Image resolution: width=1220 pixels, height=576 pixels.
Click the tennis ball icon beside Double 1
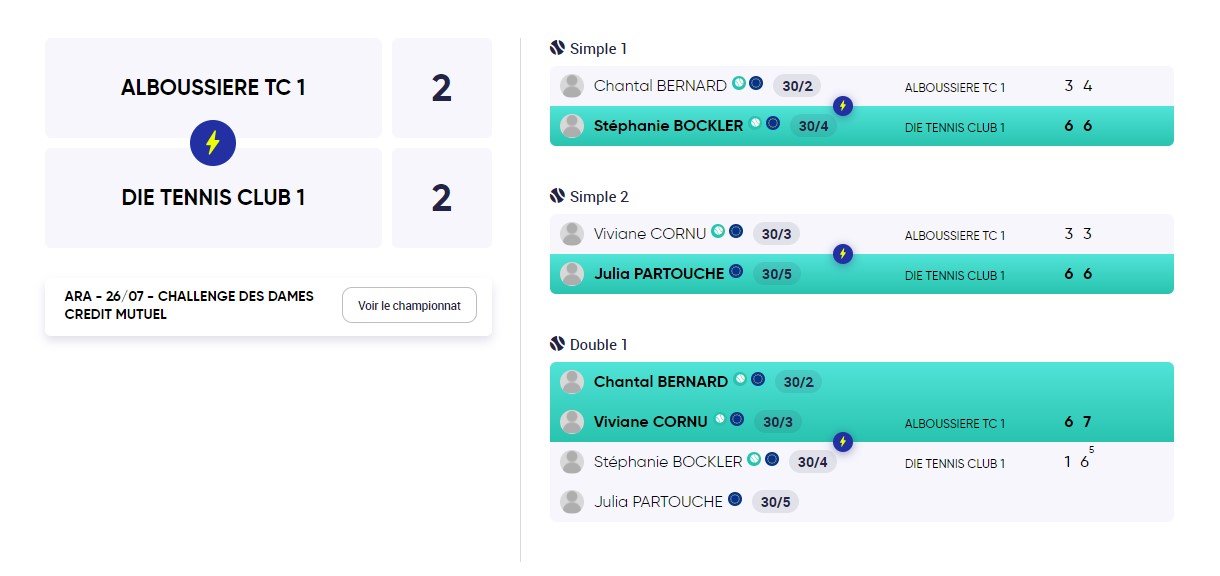coord(558,344)
